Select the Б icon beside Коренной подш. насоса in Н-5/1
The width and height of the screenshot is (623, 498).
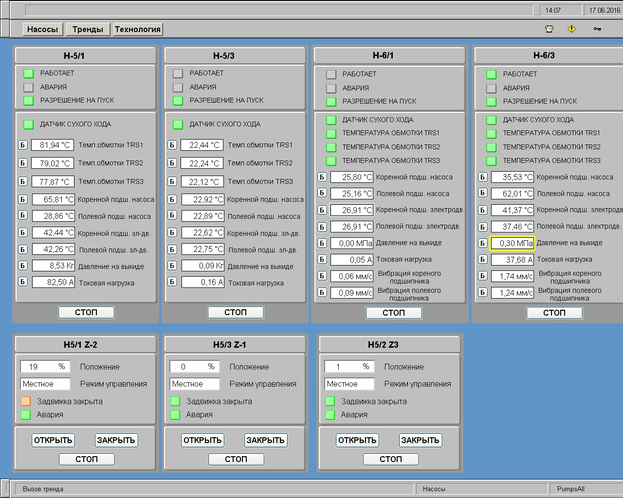[x=21, y=199]
